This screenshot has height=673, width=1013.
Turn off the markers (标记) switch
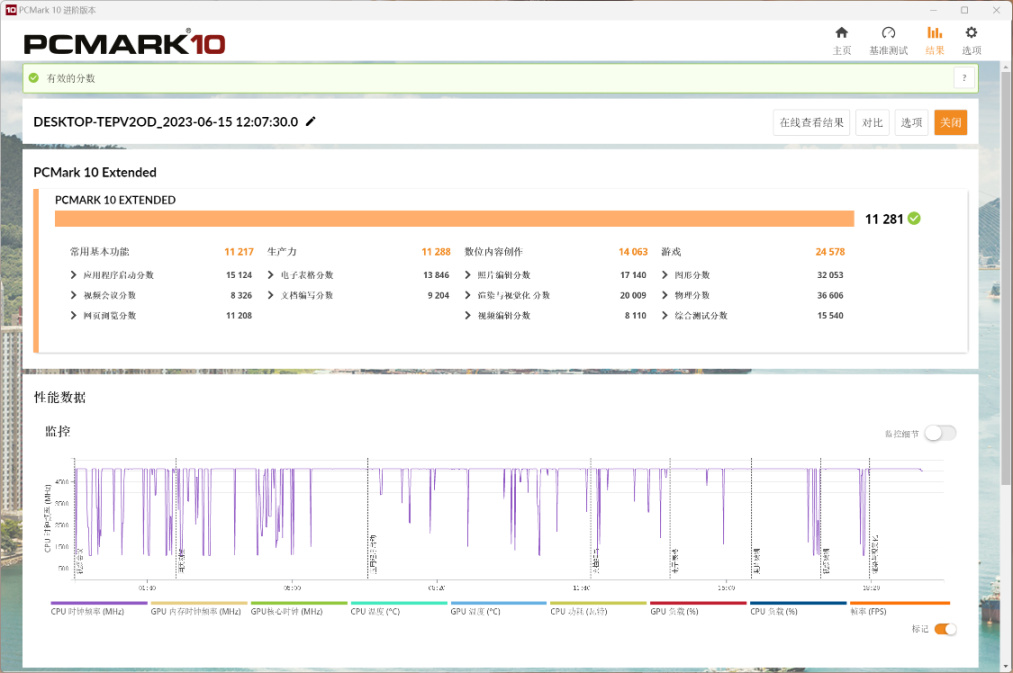(945, 629)
